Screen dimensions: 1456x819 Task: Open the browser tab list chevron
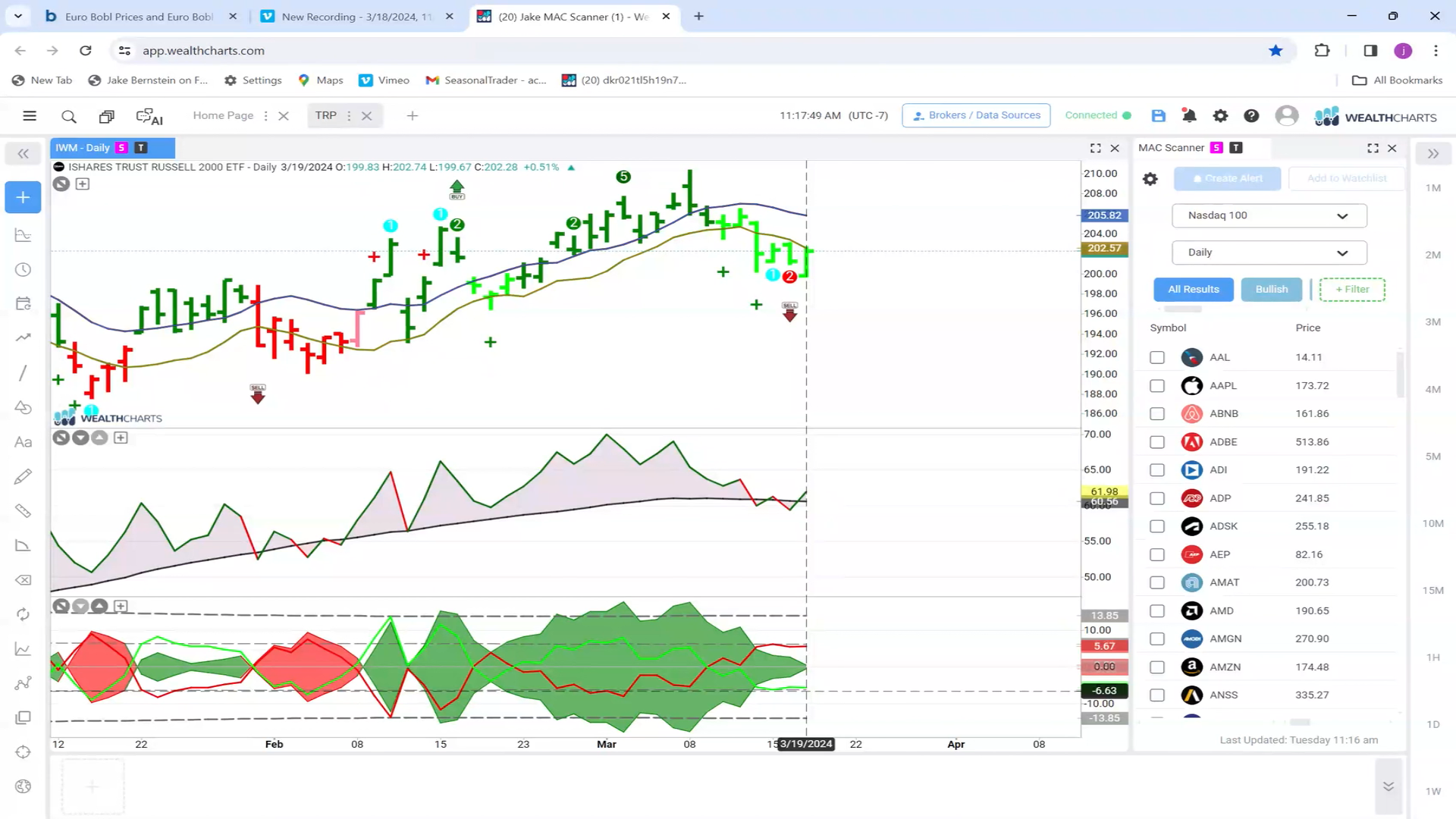(x=18, y=16)
